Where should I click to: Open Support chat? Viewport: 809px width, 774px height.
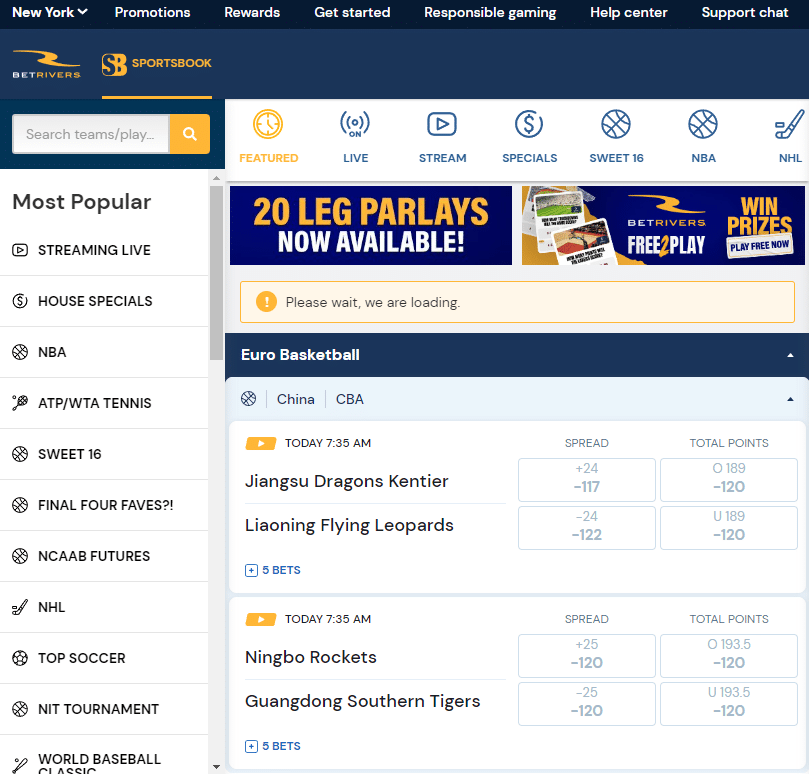tap(744, 13)
